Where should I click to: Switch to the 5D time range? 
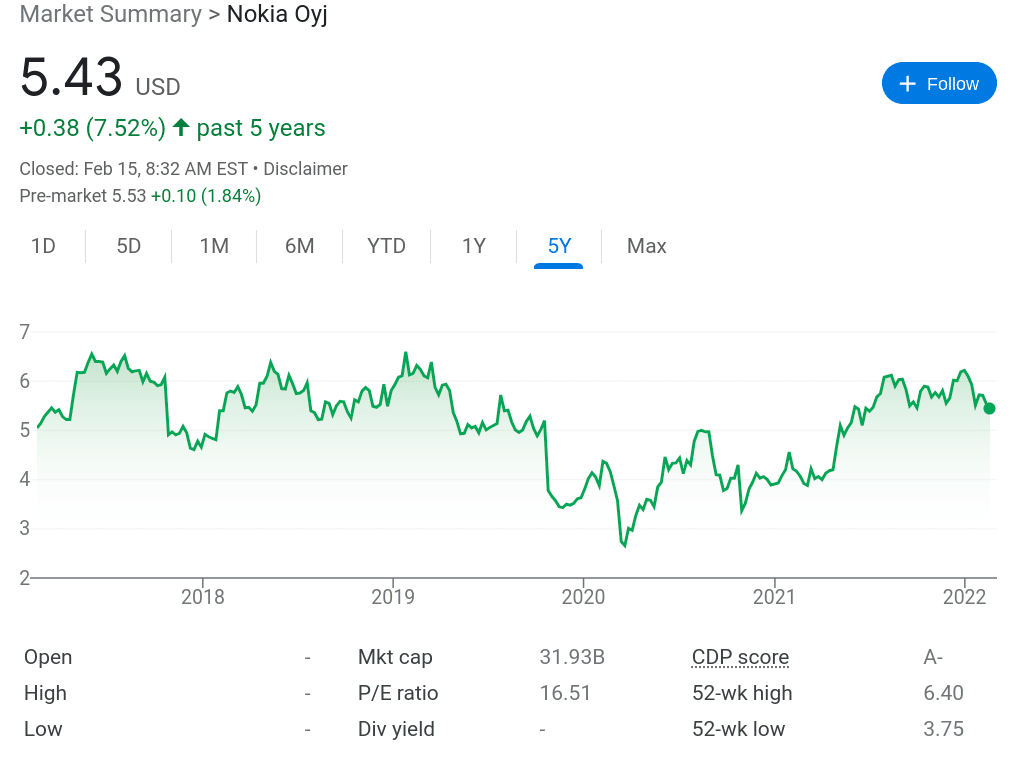tap(129, 246)
